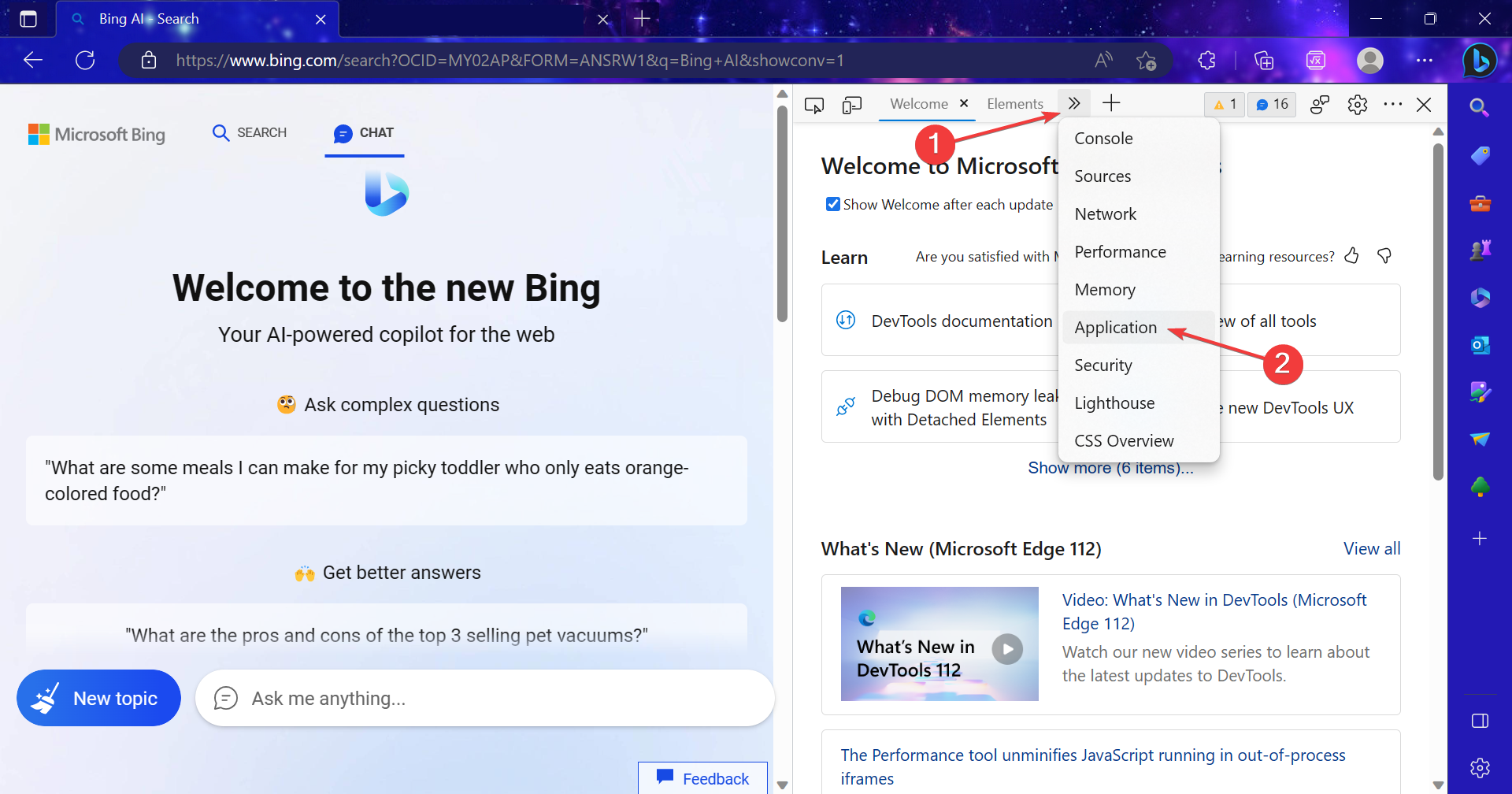The width and height of the screenshot is (1512, 794).
Task: Select CSS Overview from the tools menu
Action: pyautogui.click(x=1140, y=441)
